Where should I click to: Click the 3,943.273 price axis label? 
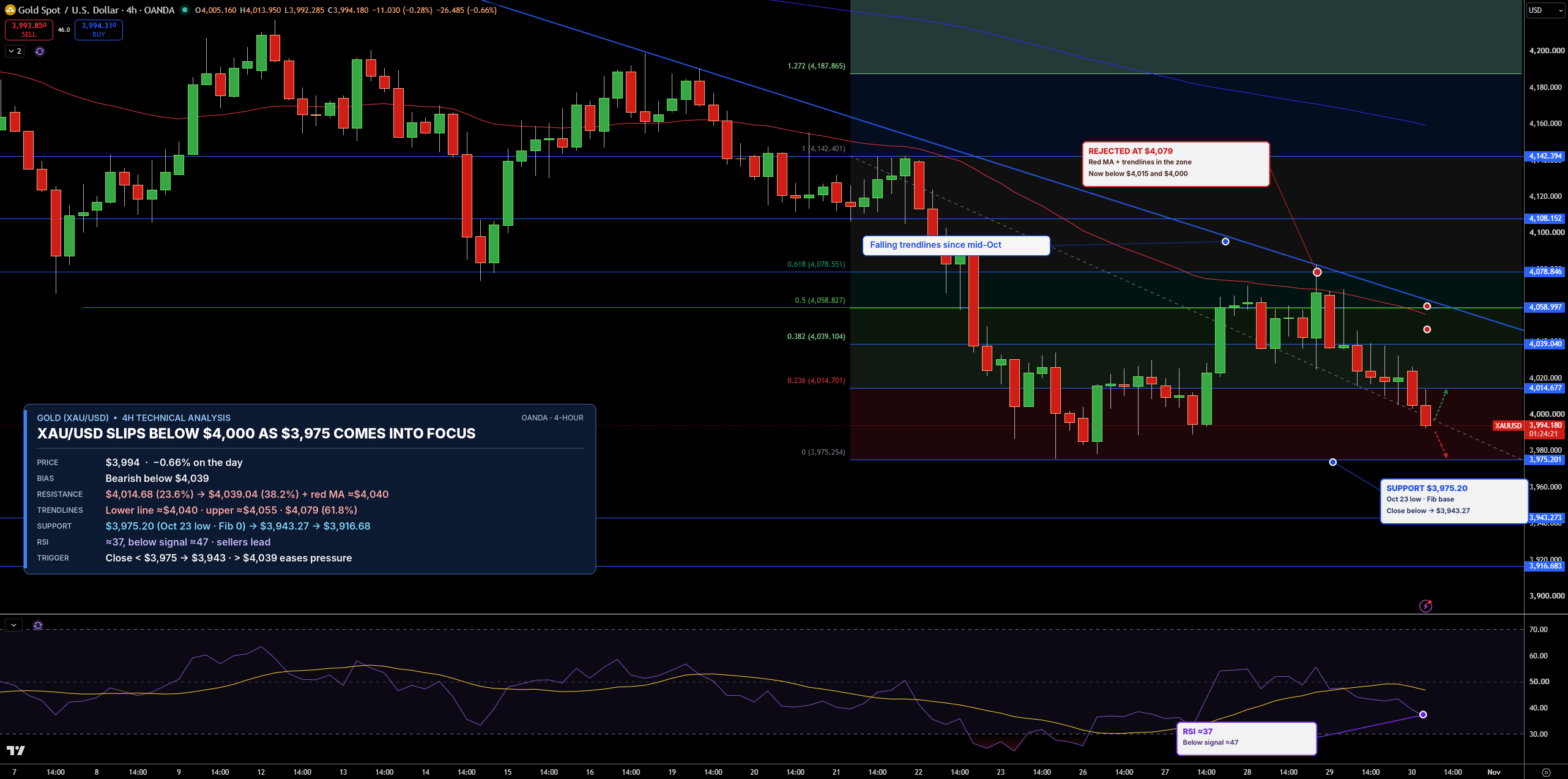pyautogui.click(x=1545, y=518)
